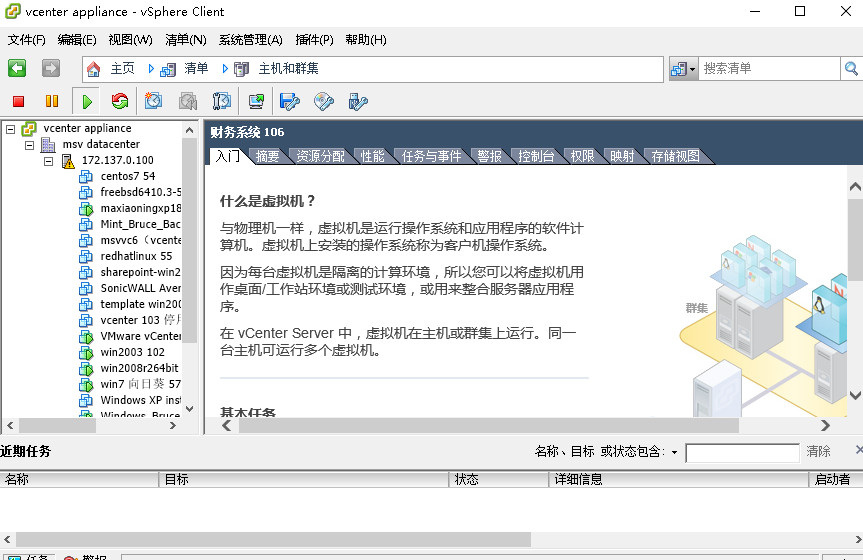Open the recent tasks filter dropdown arrow
Viewport: 863px width, 560px height.
(674, 453)
